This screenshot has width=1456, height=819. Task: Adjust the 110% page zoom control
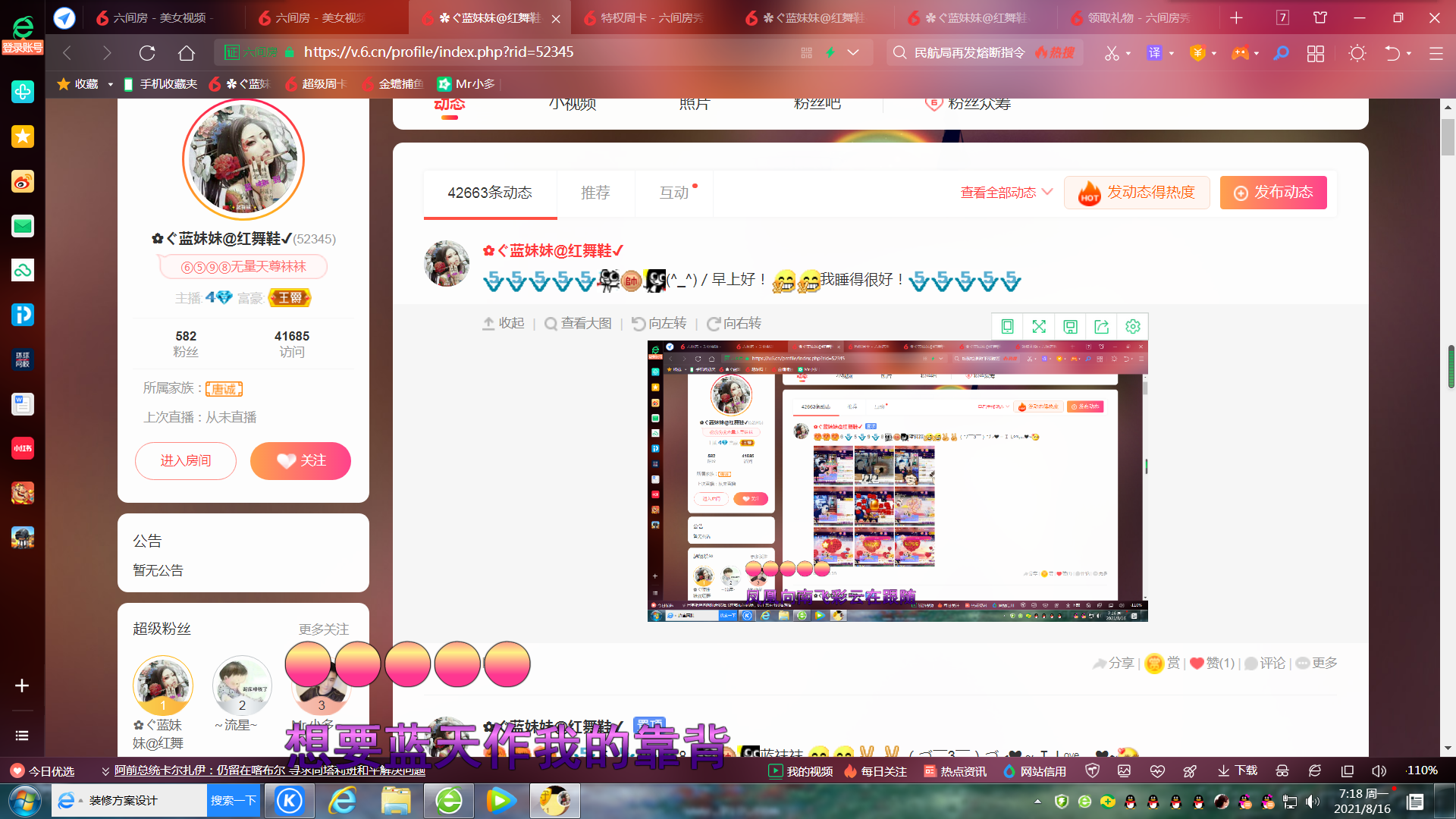pos(1422,771)
